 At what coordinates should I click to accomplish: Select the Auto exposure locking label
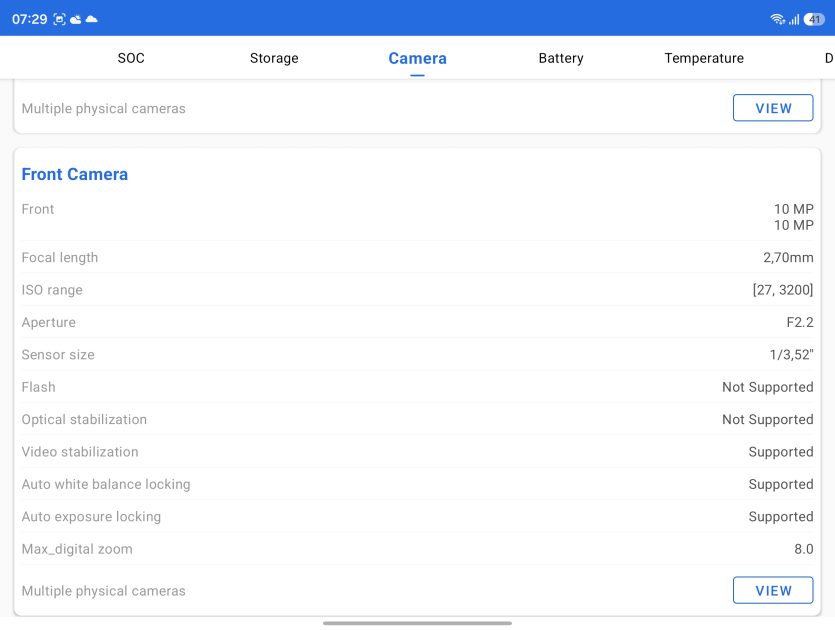(91, 517)
